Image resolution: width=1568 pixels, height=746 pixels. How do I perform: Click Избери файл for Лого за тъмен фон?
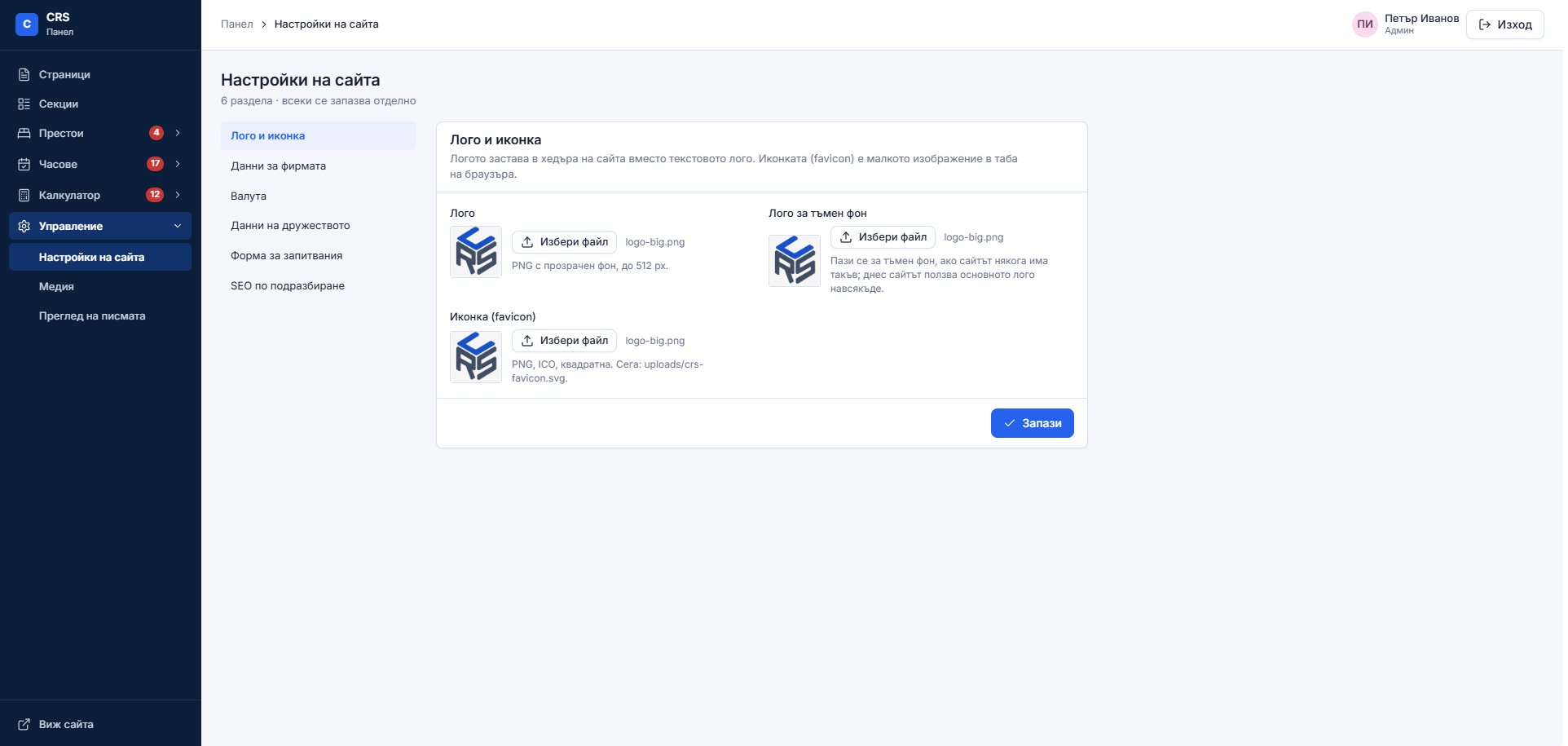(883, 237)
